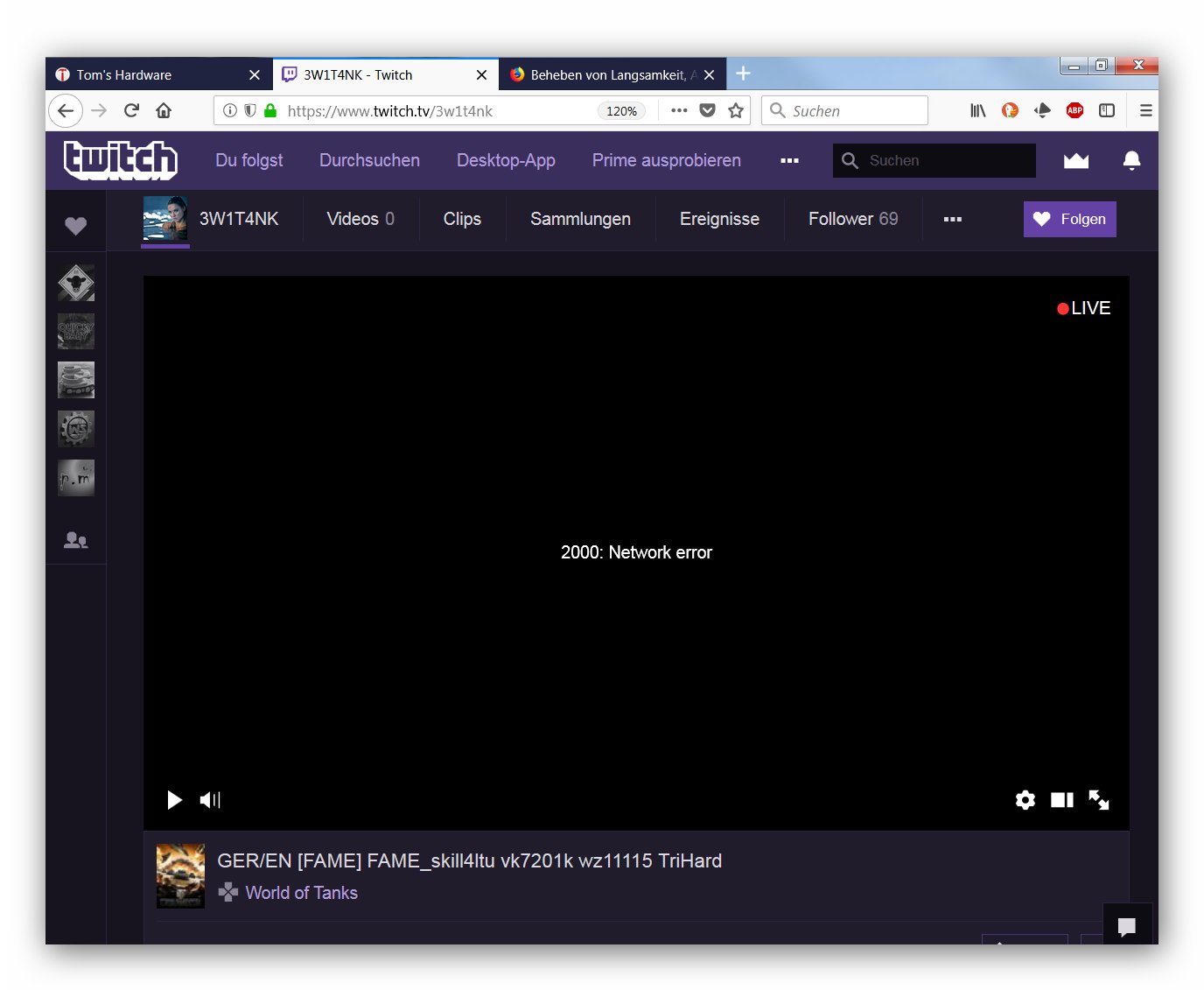Click Prime ausprobieren

pyautogui.click(x=667, y=160)
